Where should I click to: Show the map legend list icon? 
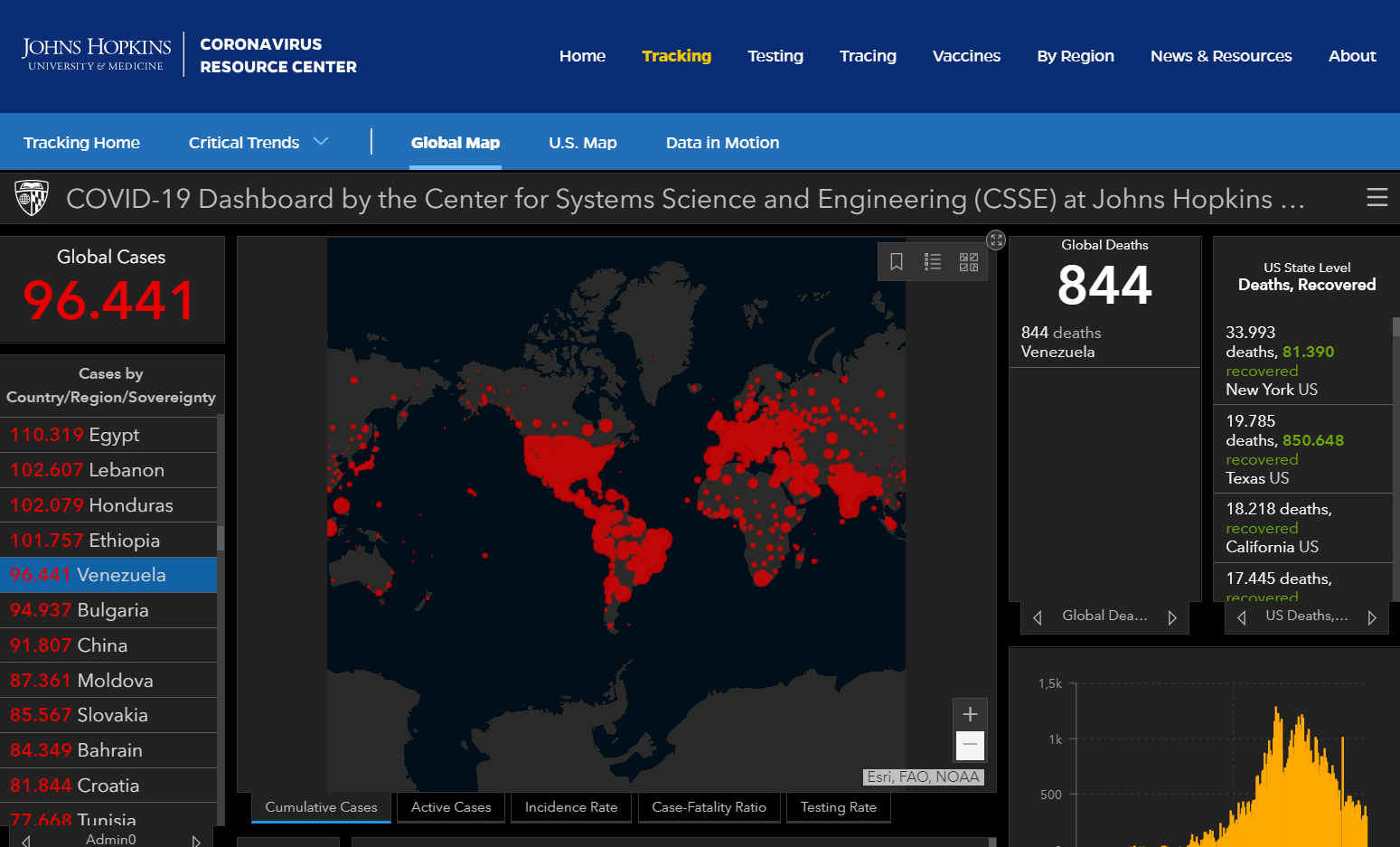coord(933,262)
